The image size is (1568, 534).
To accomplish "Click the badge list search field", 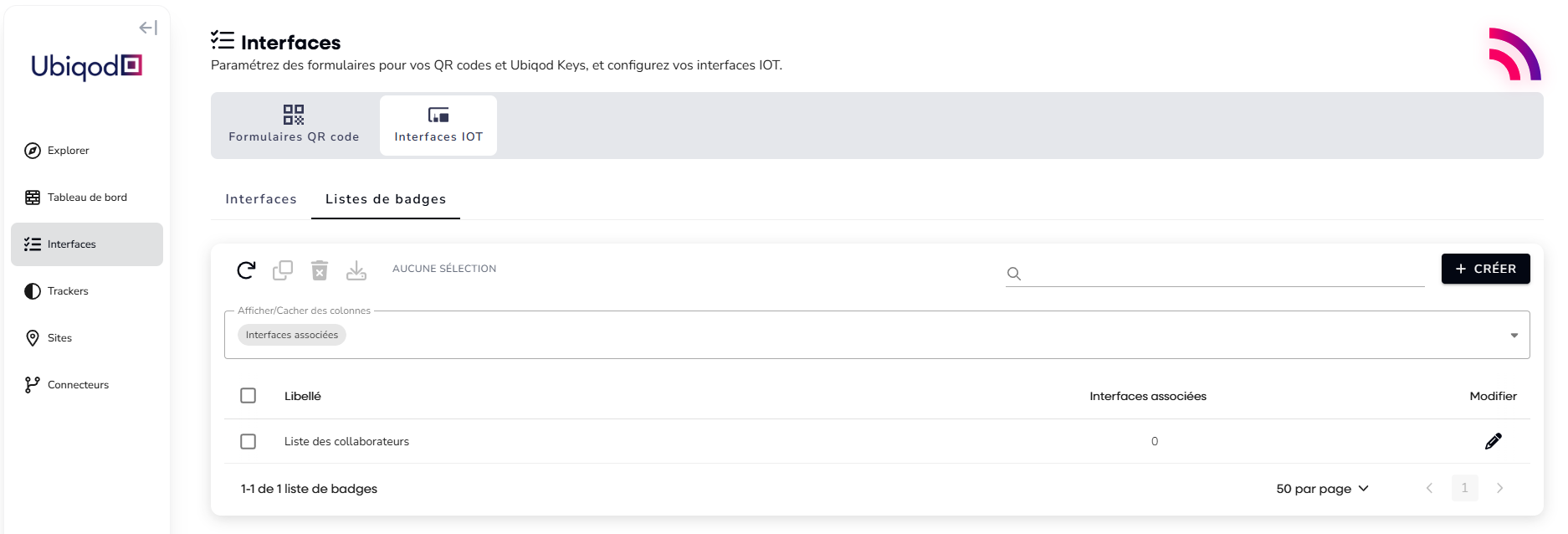I will point(1222,274).
